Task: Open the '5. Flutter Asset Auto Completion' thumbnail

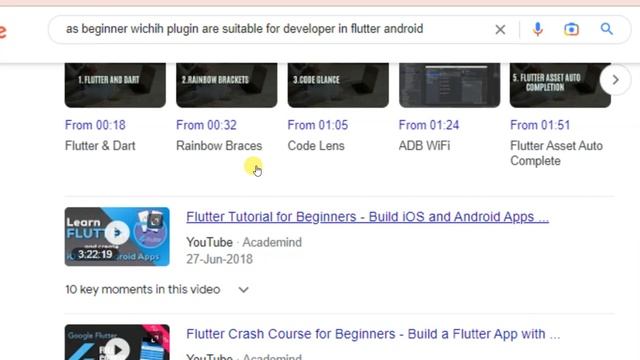Action: click(x=560, y=85)
